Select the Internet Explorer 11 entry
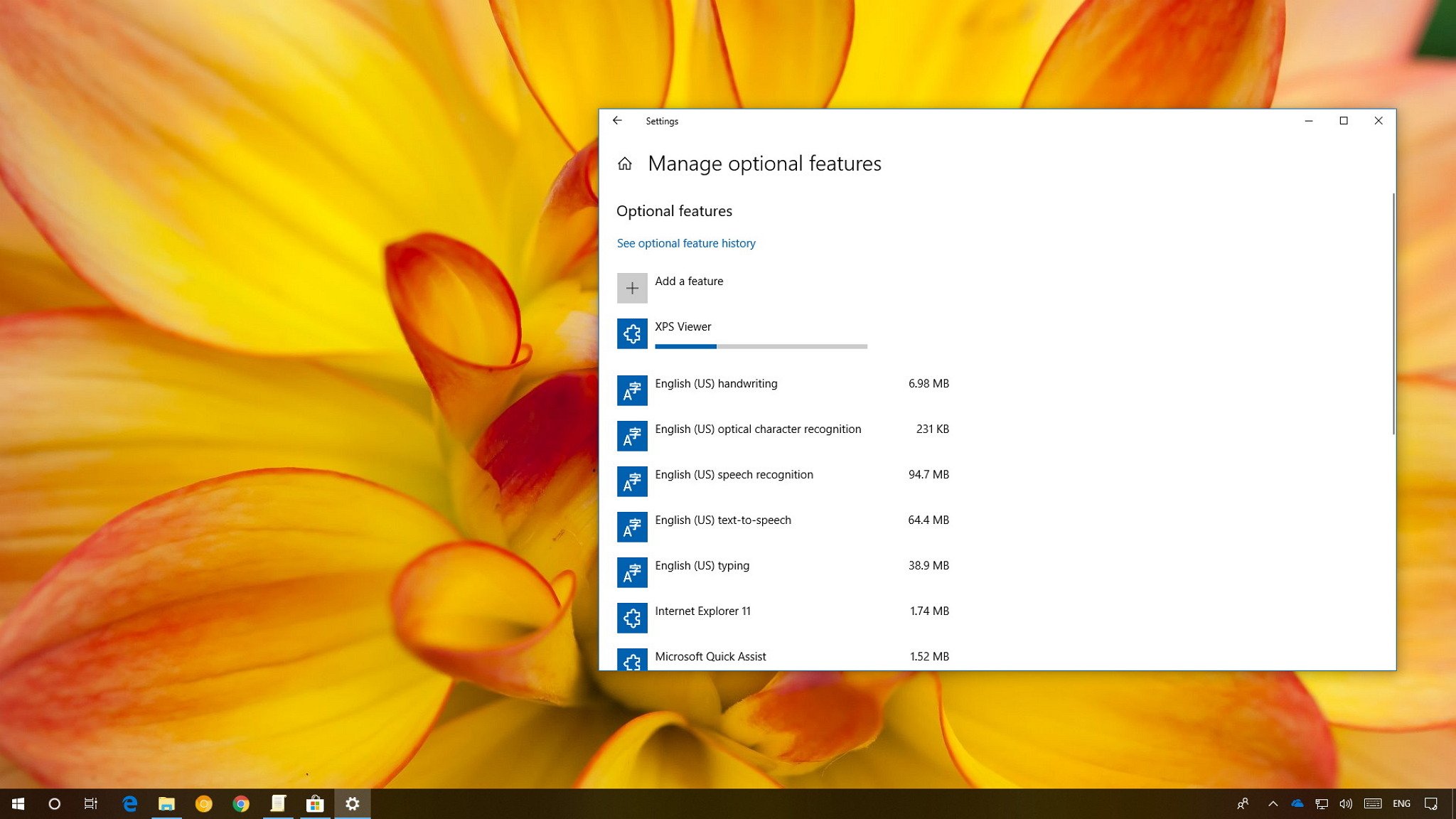1456x819 pixels. tap(783, 618)
